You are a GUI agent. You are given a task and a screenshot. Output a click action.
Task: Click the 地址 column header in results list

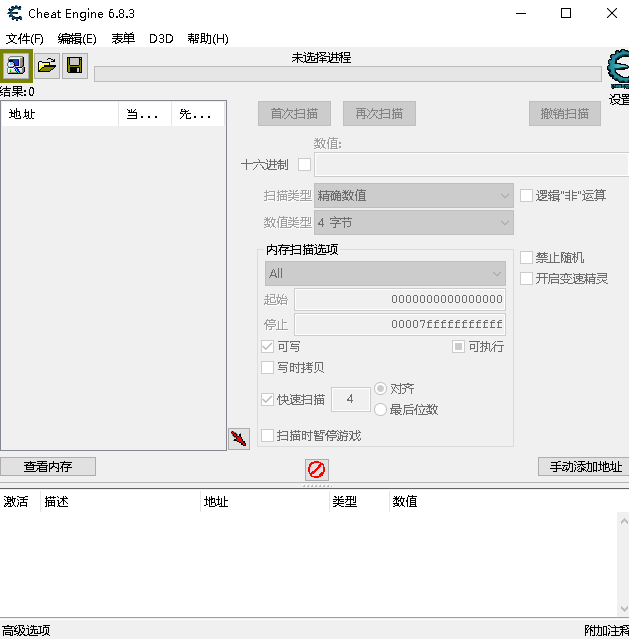60,114
